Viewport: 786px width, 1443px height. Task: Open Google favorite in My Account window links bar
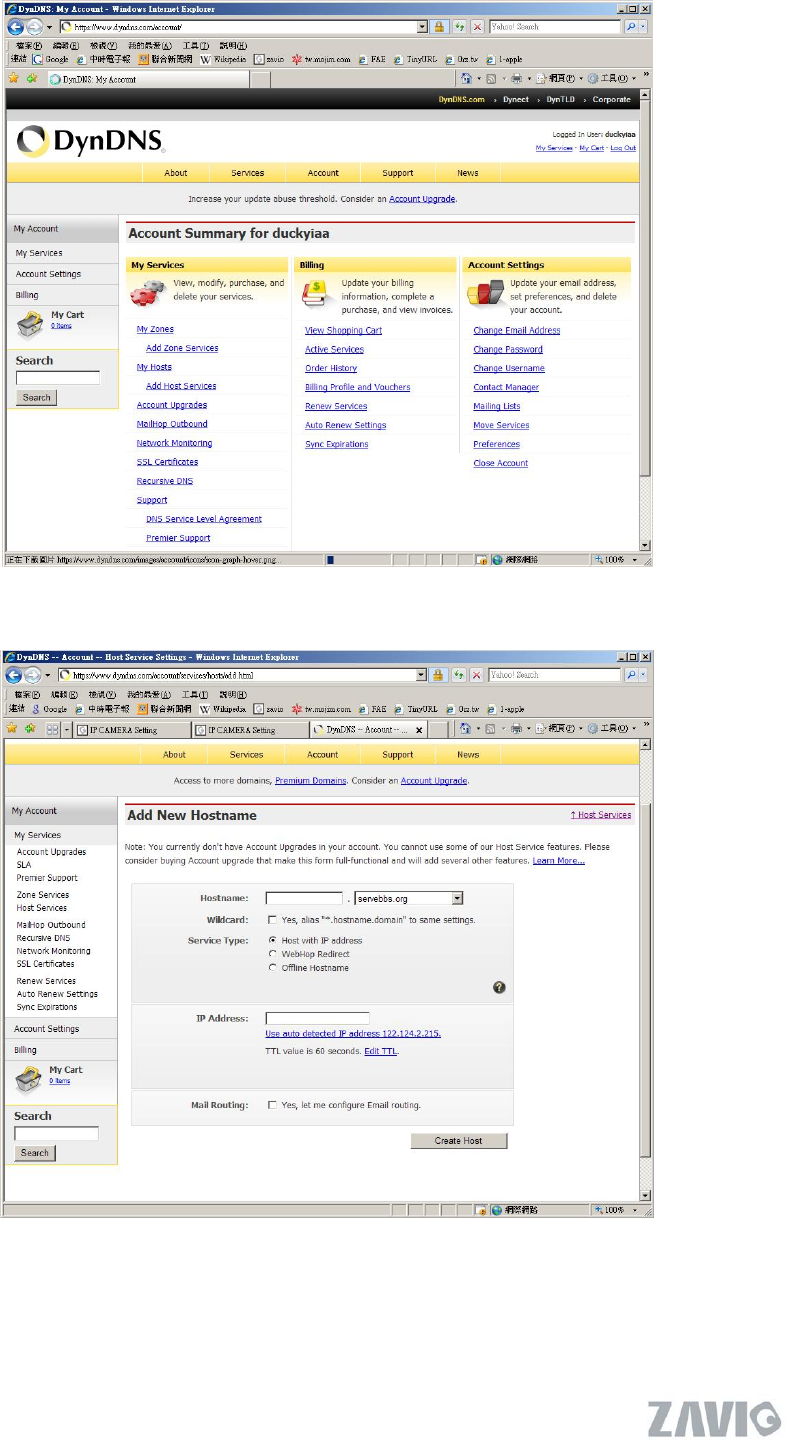click(x=50, y=59)
